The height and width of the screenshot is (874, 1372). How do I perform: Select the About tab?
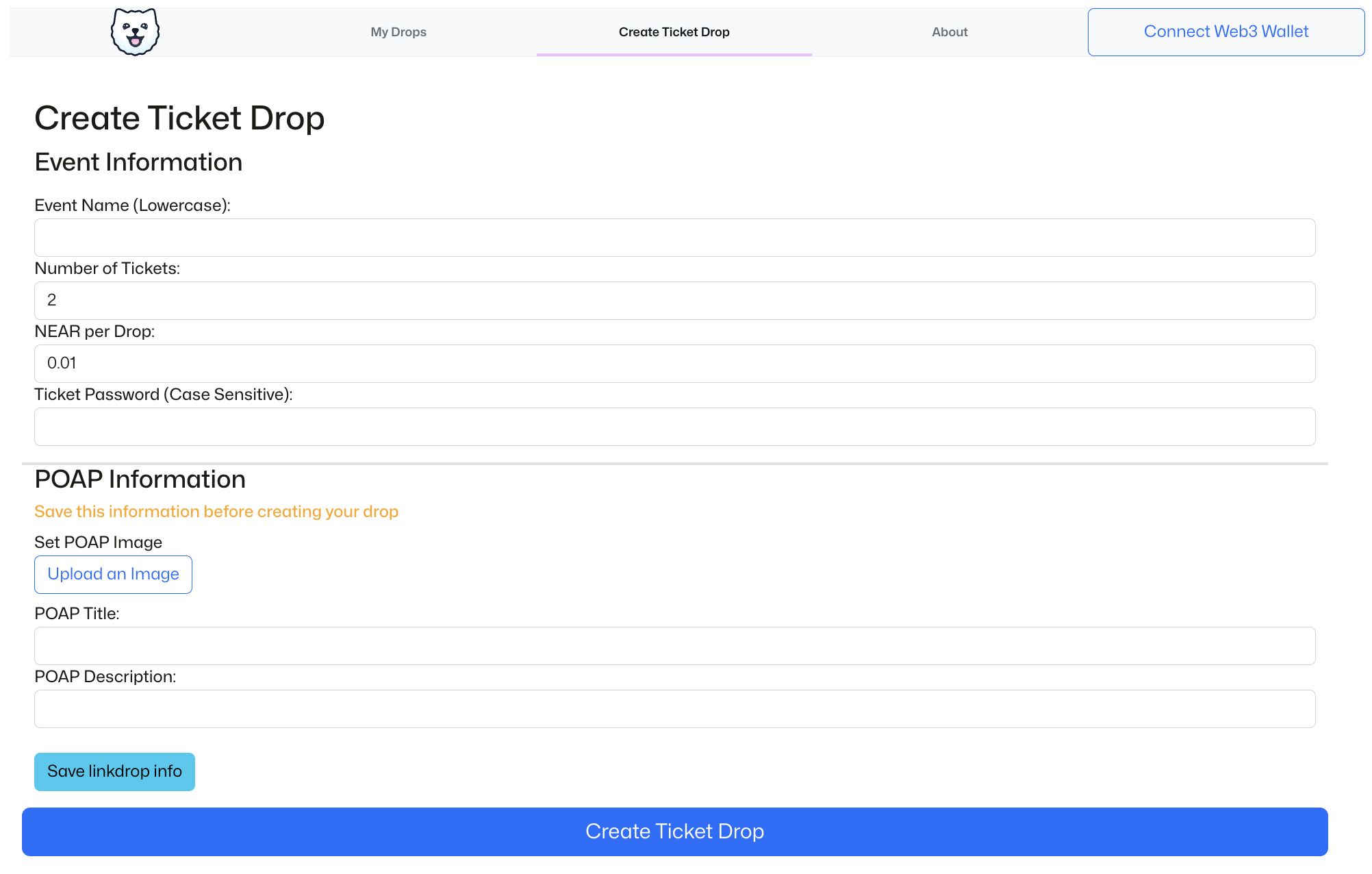[x=950, y=31]
